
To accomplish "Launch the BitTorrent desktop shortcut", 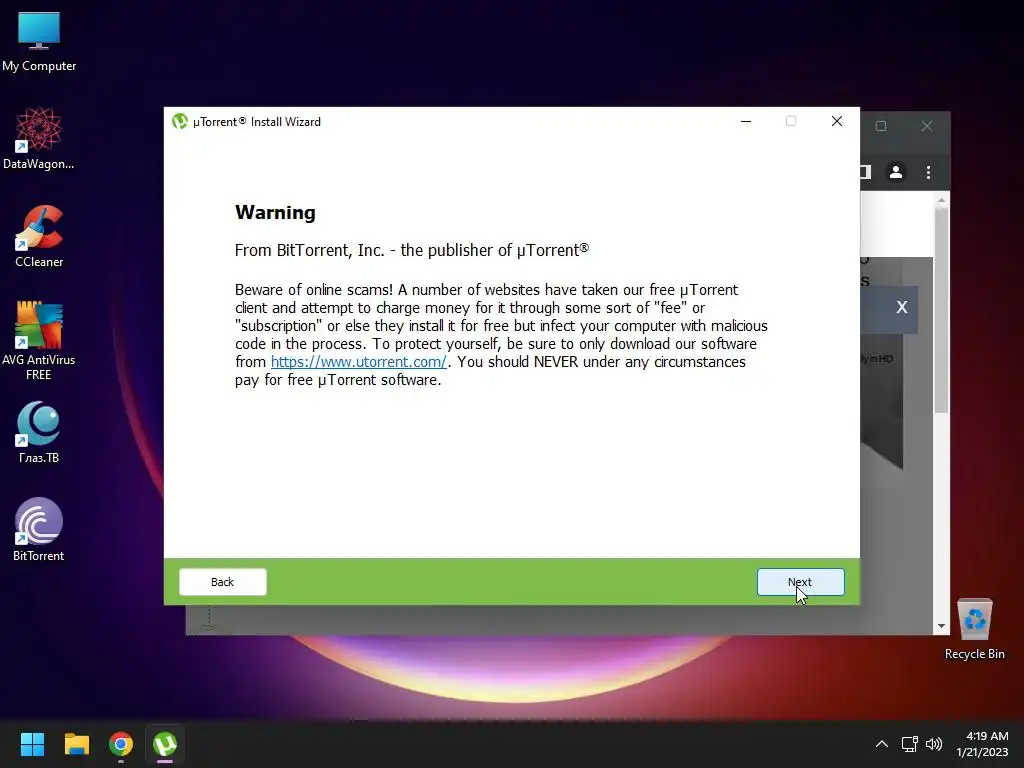I will tap(39, 530).
